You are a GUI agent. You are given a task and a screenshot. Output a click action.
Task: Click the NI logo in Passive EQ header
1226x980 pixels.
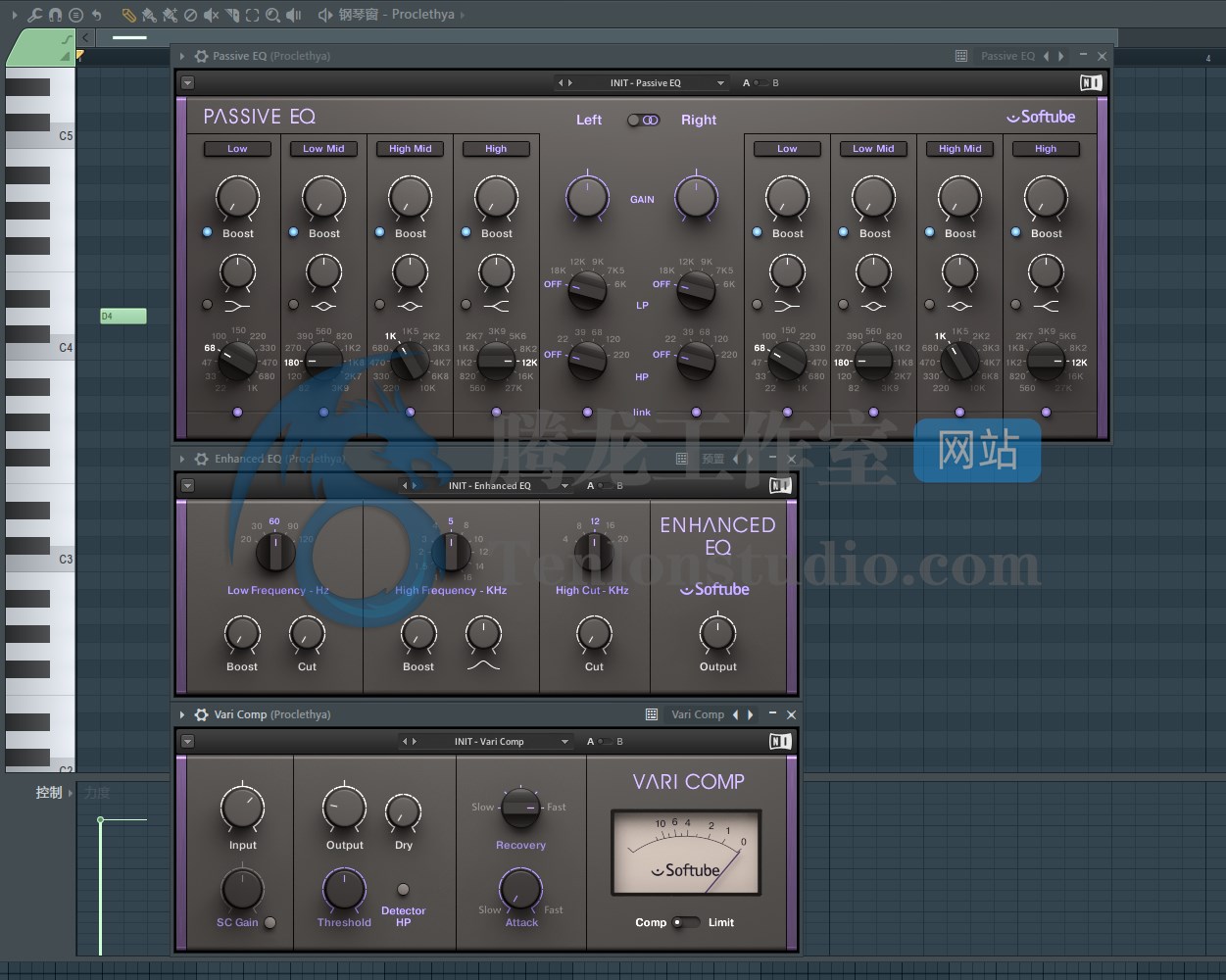pyautogui.click(x=1091, y=83)
